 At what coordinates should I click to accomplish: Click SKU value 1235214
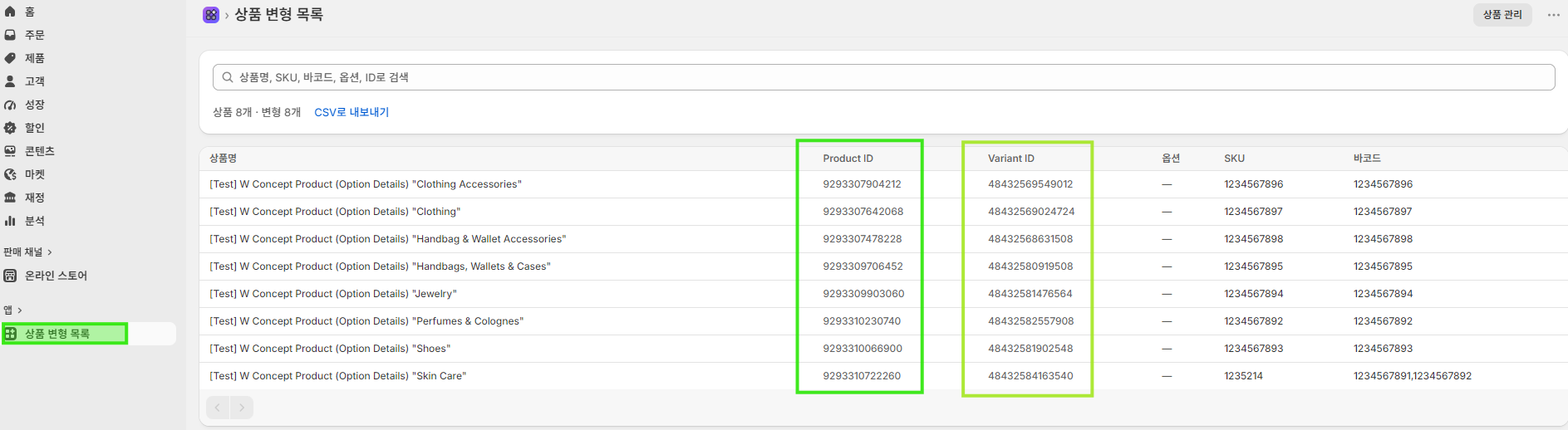pyautogui.click(x=1243, y=376)
